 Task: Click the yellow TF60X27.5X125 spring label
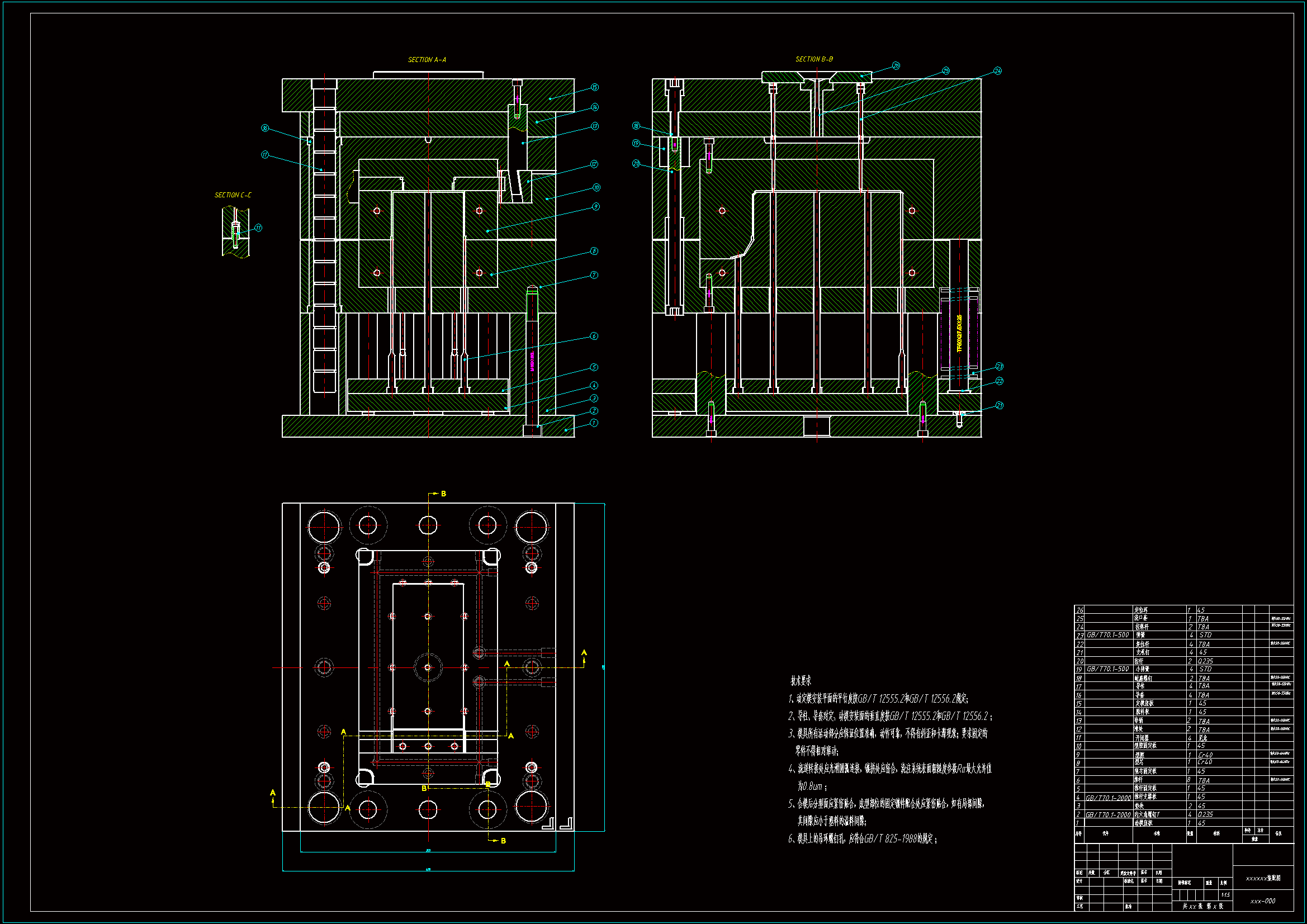click(x=959, y=334)
